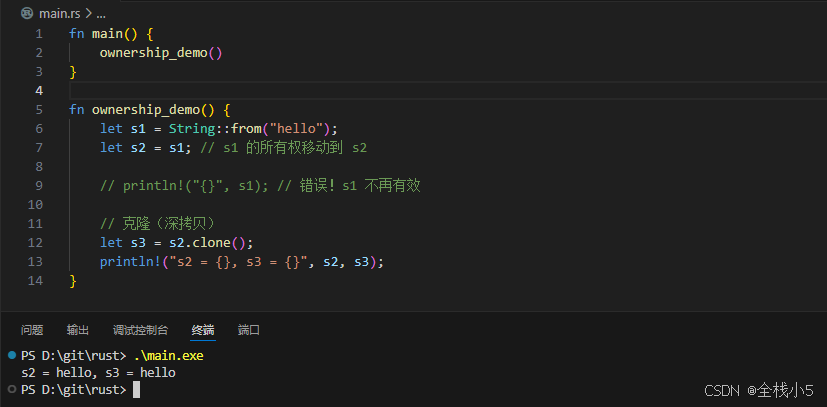
Task: Click the comment 's1 的所有权移动到 s2'
Action: point(295,148)
